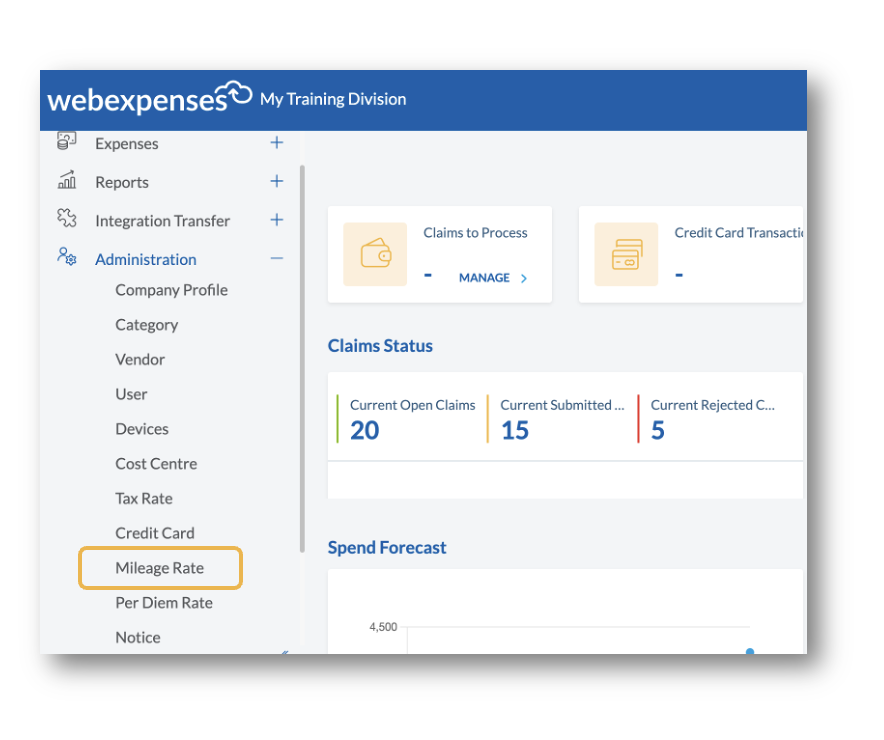
Task: Collapse Administration using the minus sign
Action: 277,258
